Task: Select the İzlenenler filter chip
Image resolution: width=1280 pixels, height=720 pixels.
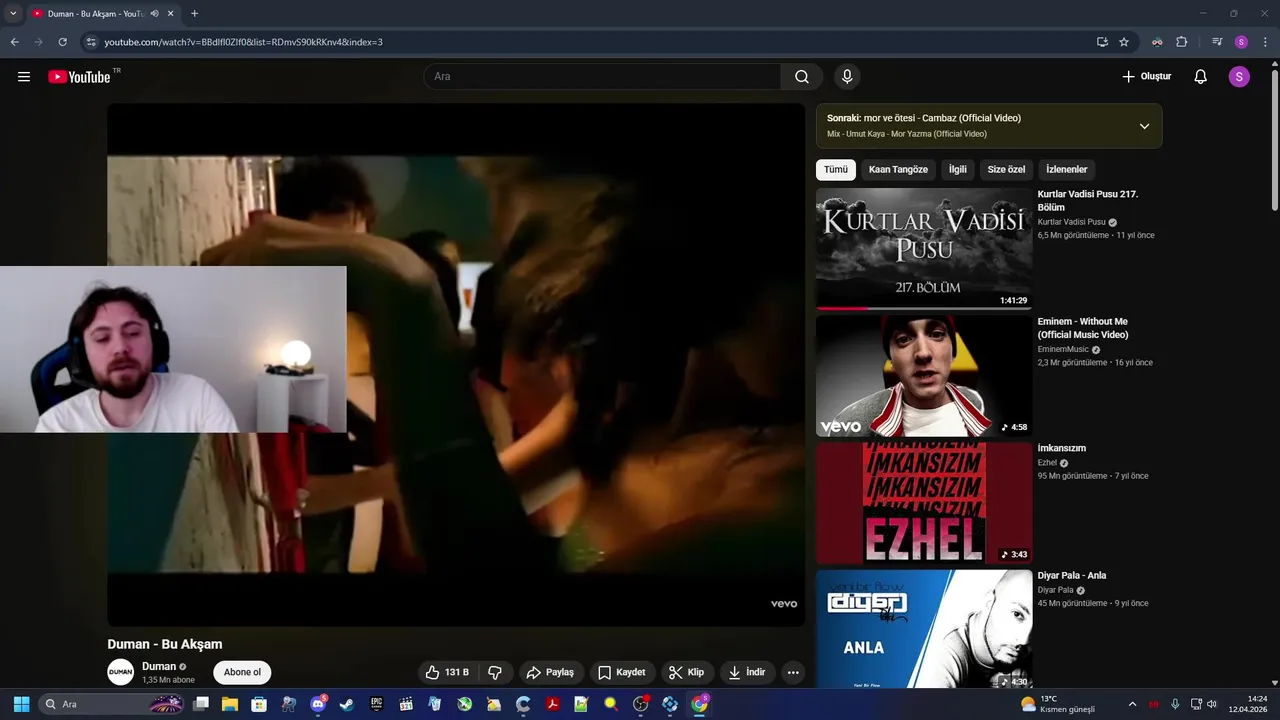Action: pos(1067,169)
